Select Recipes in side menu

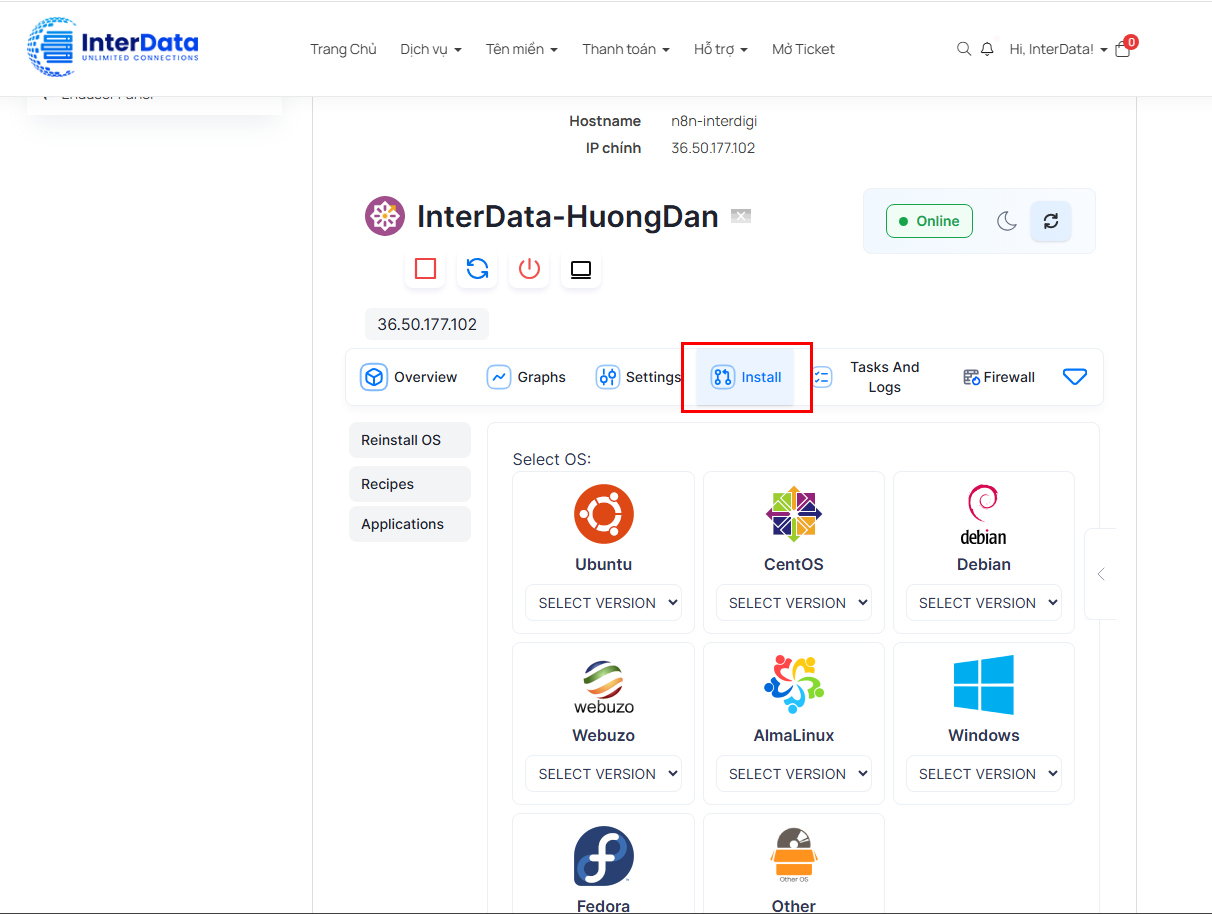(410, 484)
